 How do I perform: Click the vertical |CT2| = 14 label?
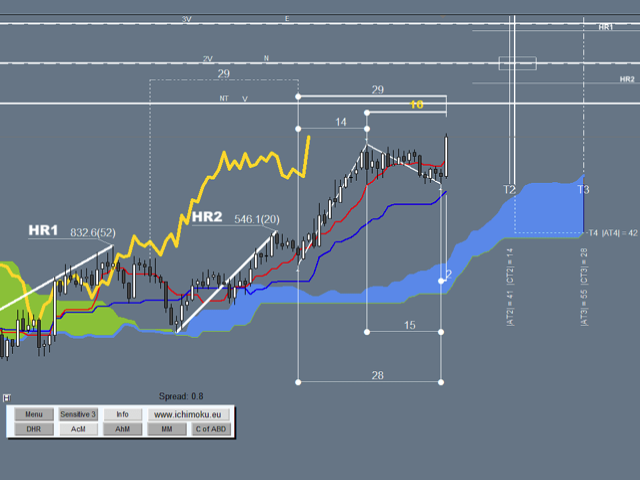pyautogui.click(x=510, y=266)
